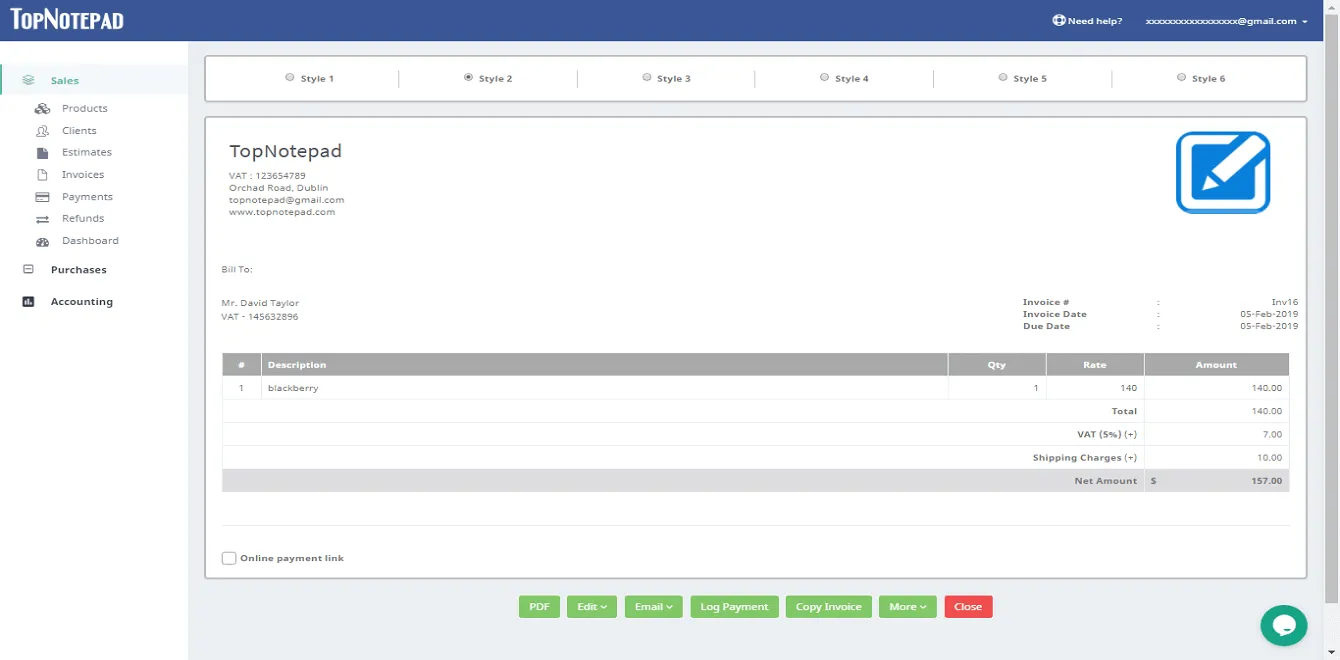Image resolution: width=1340 pixels, height=660 pixels.
Task: Open the Email dropdown button
Action: (x=654, y=606)
